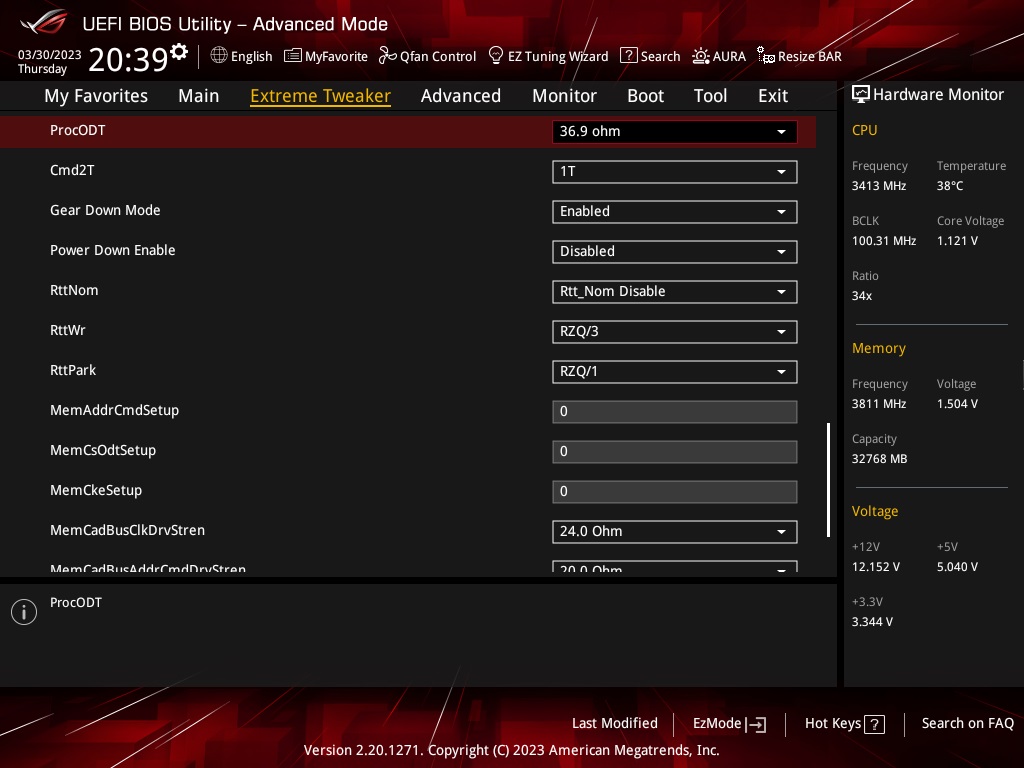The height and width of the screenshot is (768, 1024).
Task: Click the settings list vertical scrollbar
Action: [829, 479]
